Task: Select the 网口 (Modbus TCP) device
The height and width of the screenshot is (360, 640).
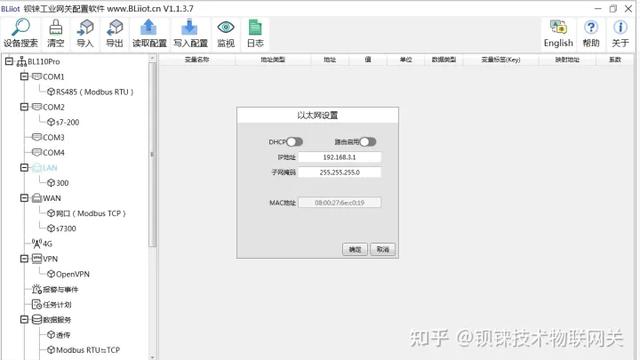Action: pos(86,213)
